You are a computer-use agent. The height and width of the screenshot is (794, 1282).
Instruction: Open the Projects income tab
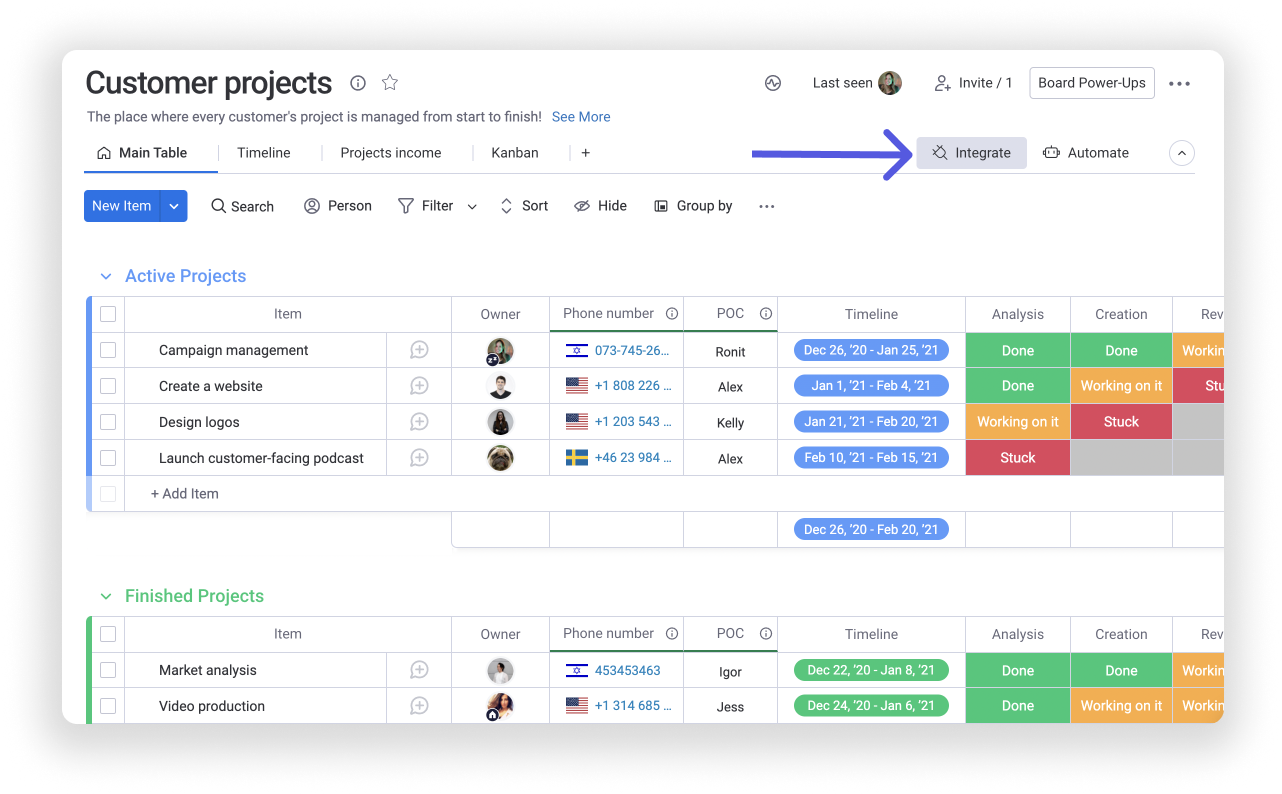(390, 152)
